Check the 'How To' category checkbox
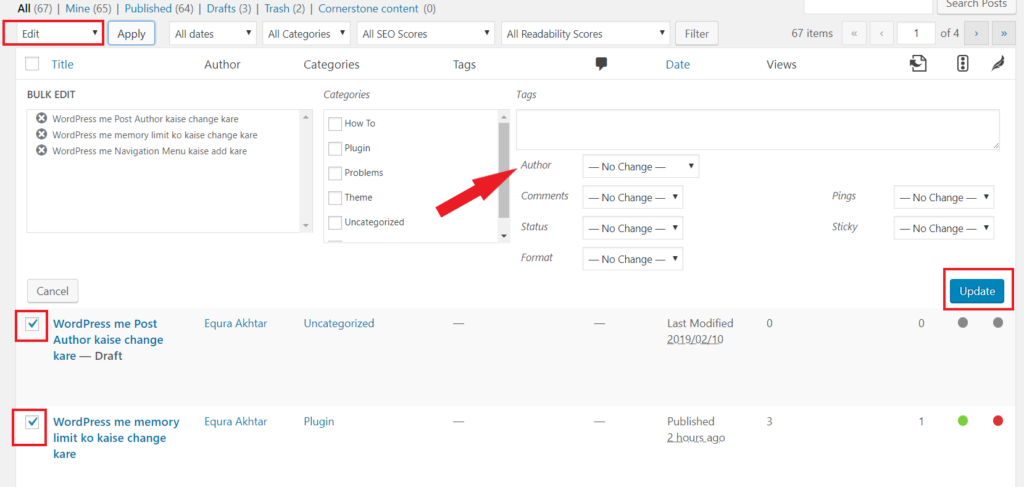Viewport: 1024px width, 487px height. pyautogui.click(x=335, y=123)
